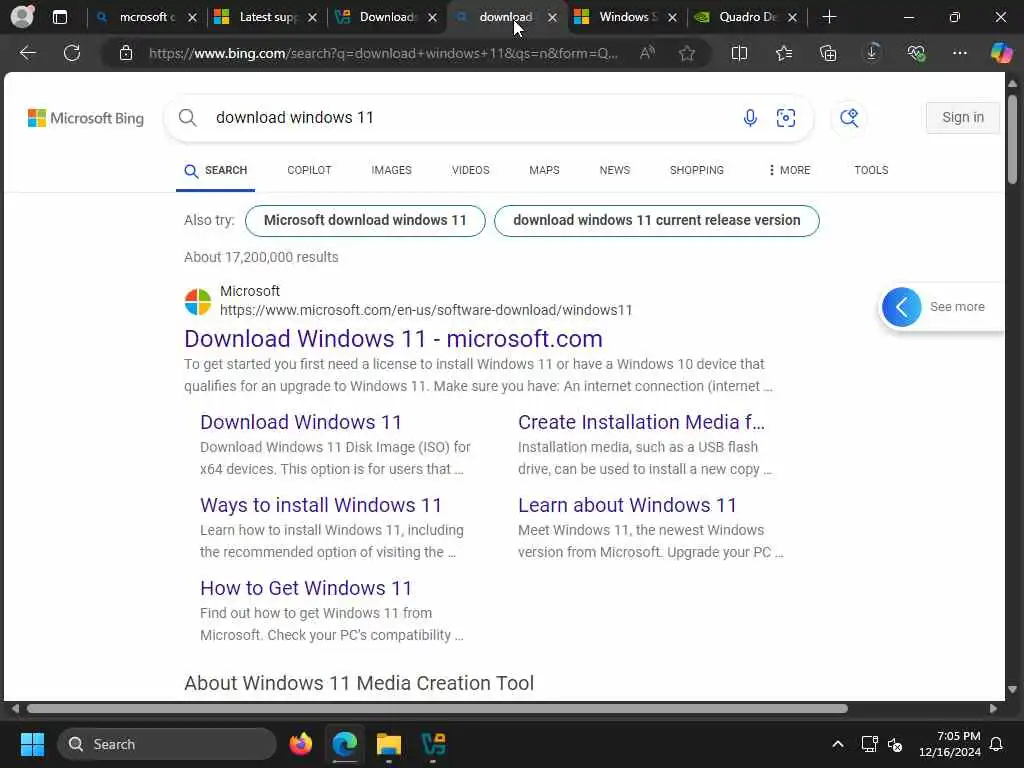Viewport: 1024px width, 768px height.
Task: Select the COPILOT search category
Action: pyautogui.click(x=309, y=170)
